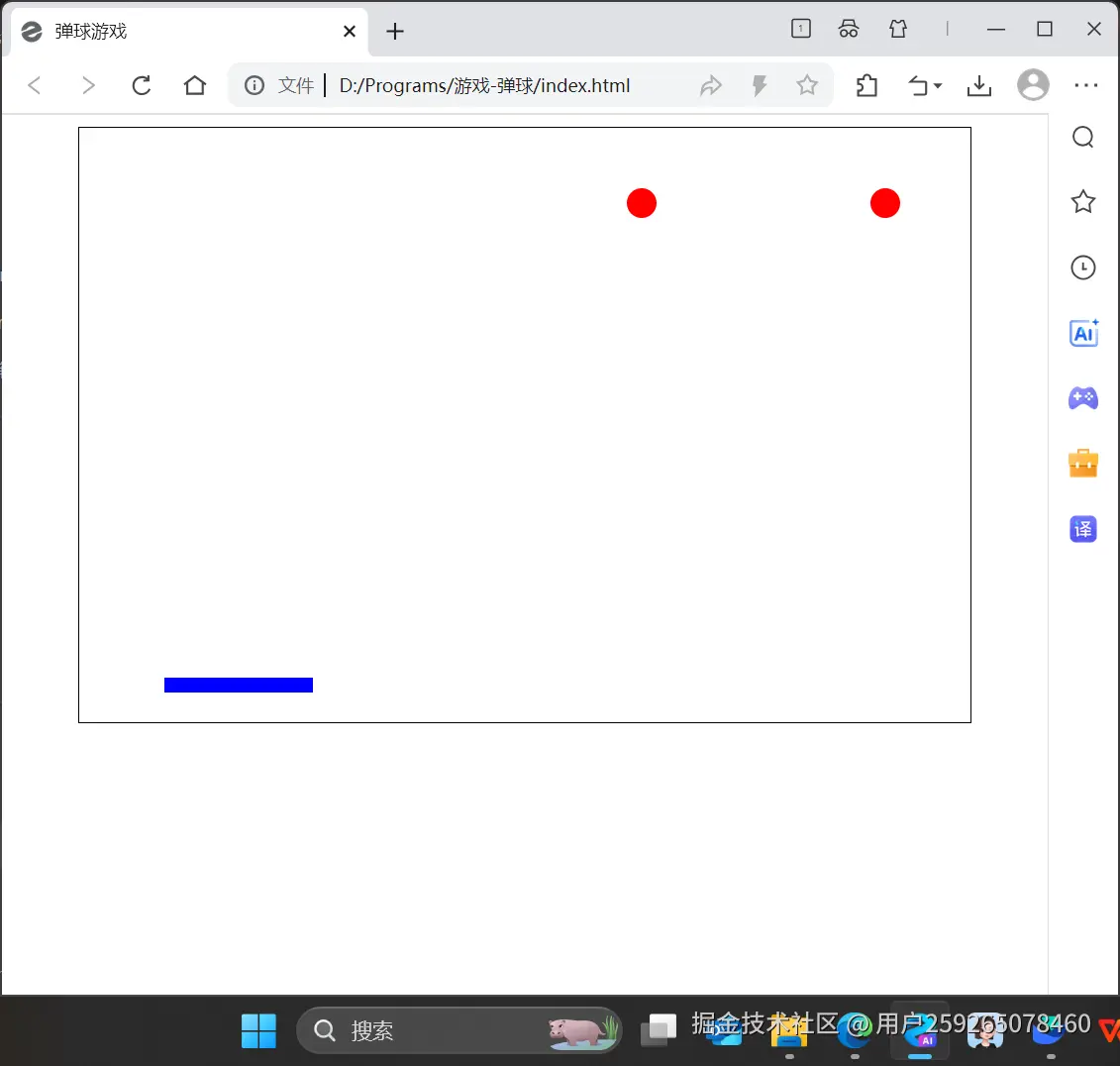The width and height of the screenshot is (1120, 1066).
Task: Open a new tab
Action: coord(395,32)
